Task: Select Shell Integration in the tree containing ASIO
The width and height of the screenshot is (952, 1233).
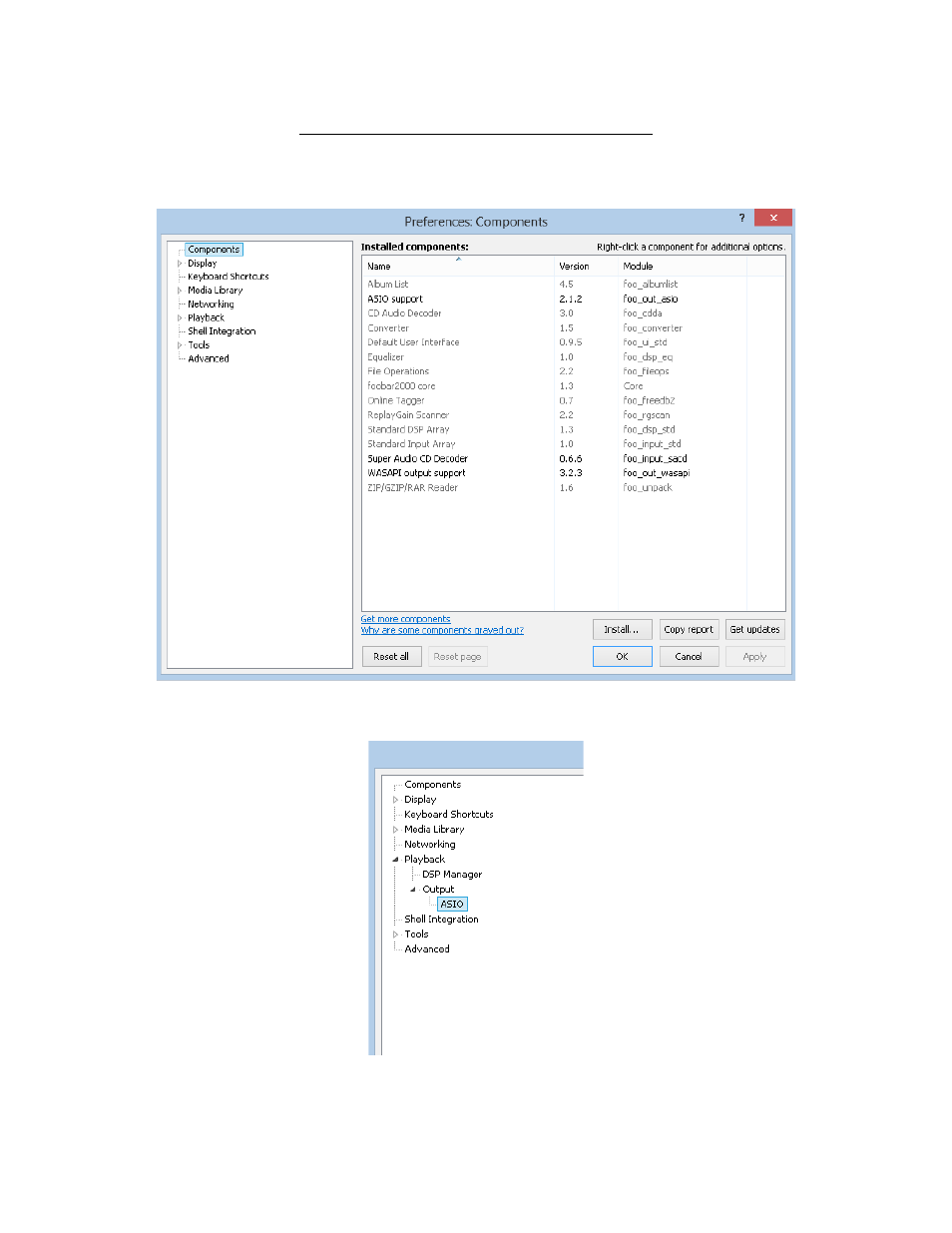Action: point(441,920)
